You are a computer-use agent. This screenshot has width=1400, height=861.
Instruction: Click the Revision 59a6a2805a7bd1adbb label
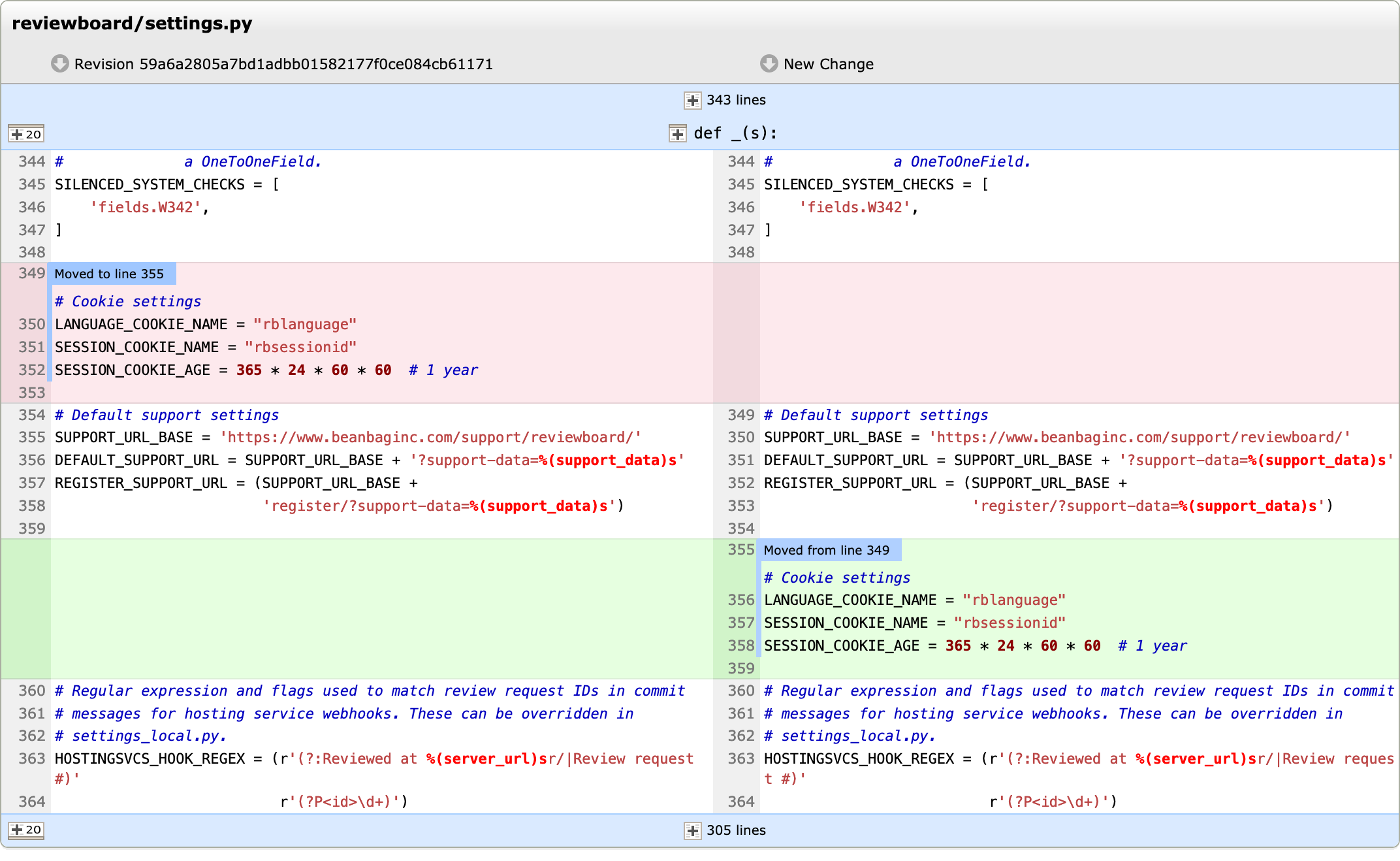pyautogui.click(x=283, y=64)
